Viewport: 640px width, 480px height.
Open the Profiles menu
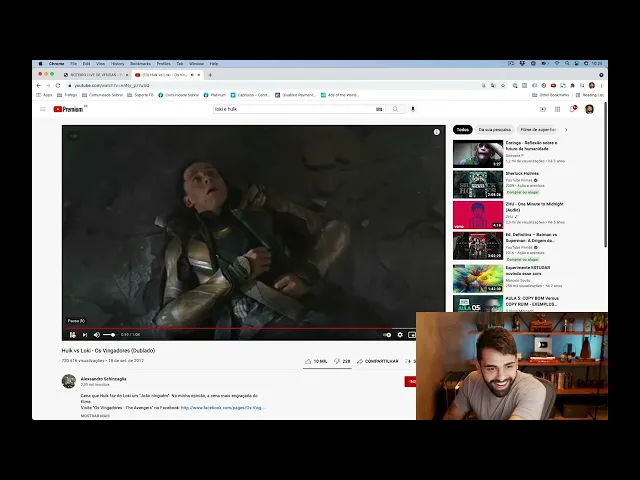coord(163,64)
